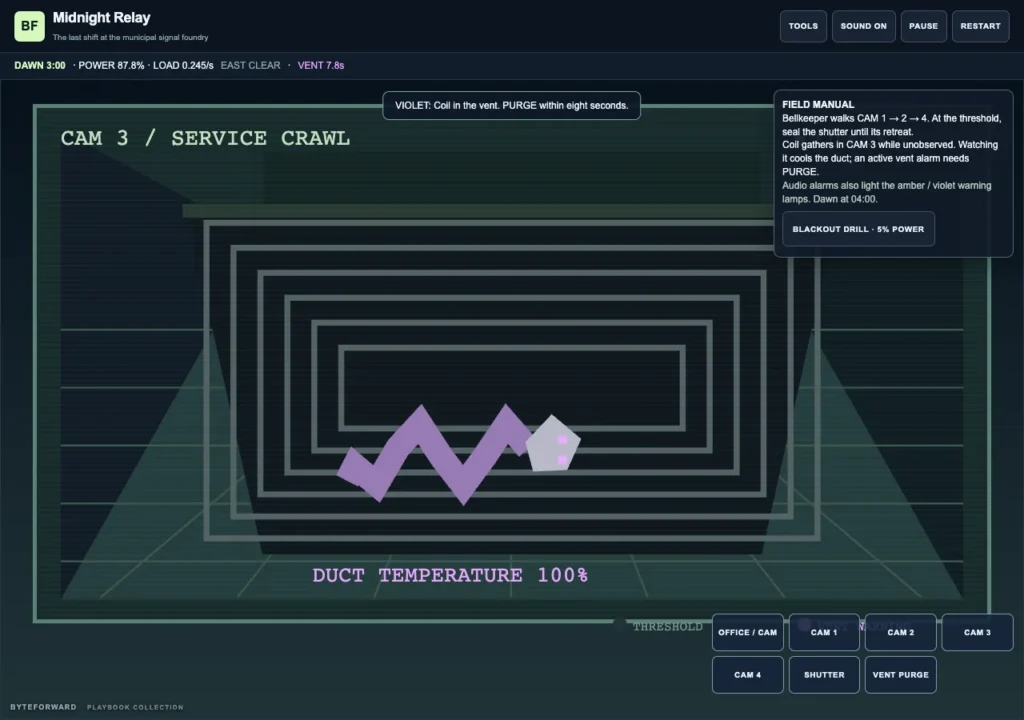Click the PLAYBOOK COLLECTION footer text
Viewport: 1024px width, 720px height.
pyautogui.click(x=135, y=707)
